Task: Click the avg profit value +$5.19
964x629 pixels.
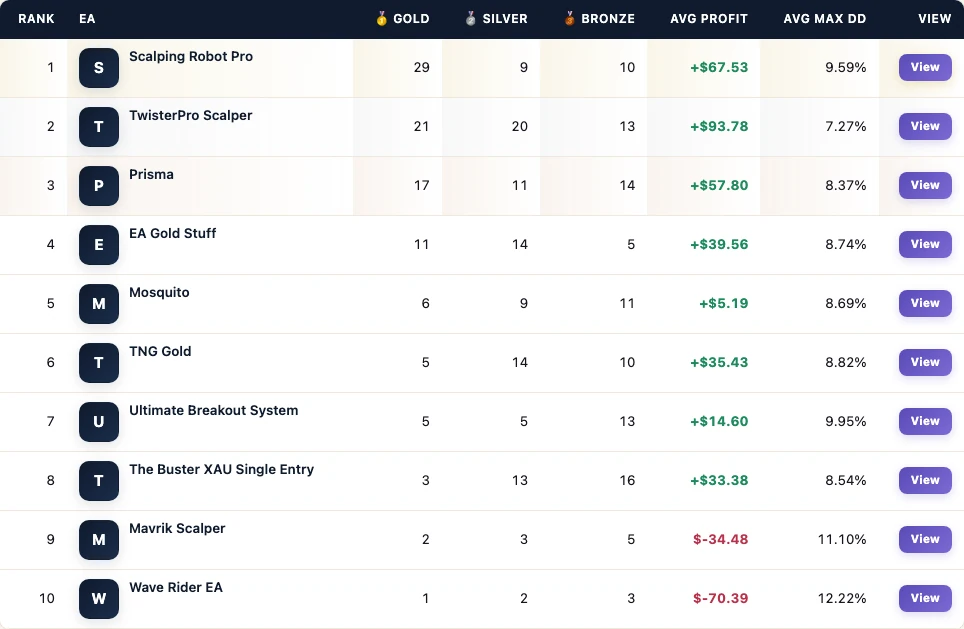Action: tap(724, 304)
